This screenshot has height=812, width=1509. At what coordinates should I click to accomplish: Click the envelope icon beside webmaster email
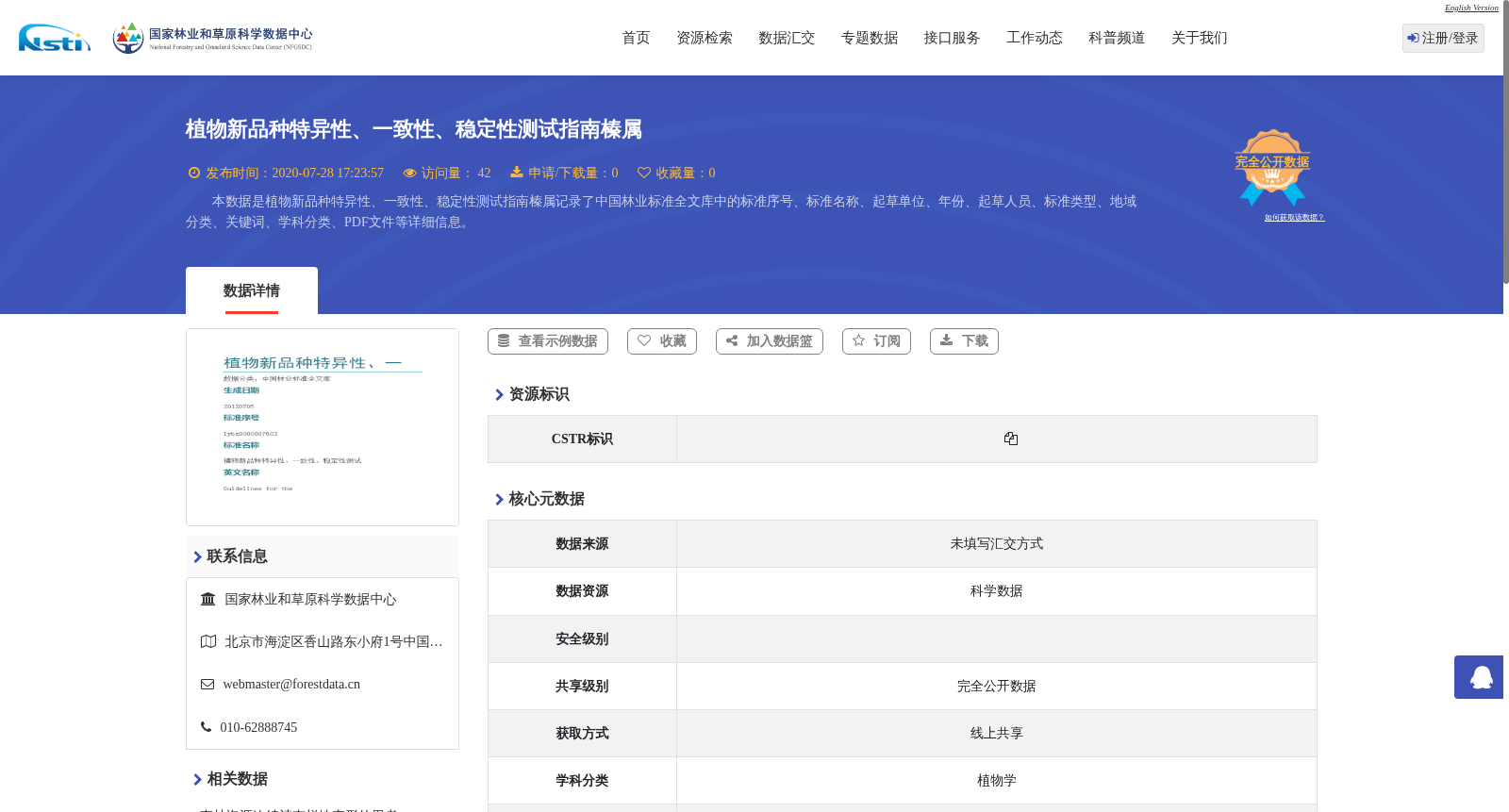(x=207, y=685)
